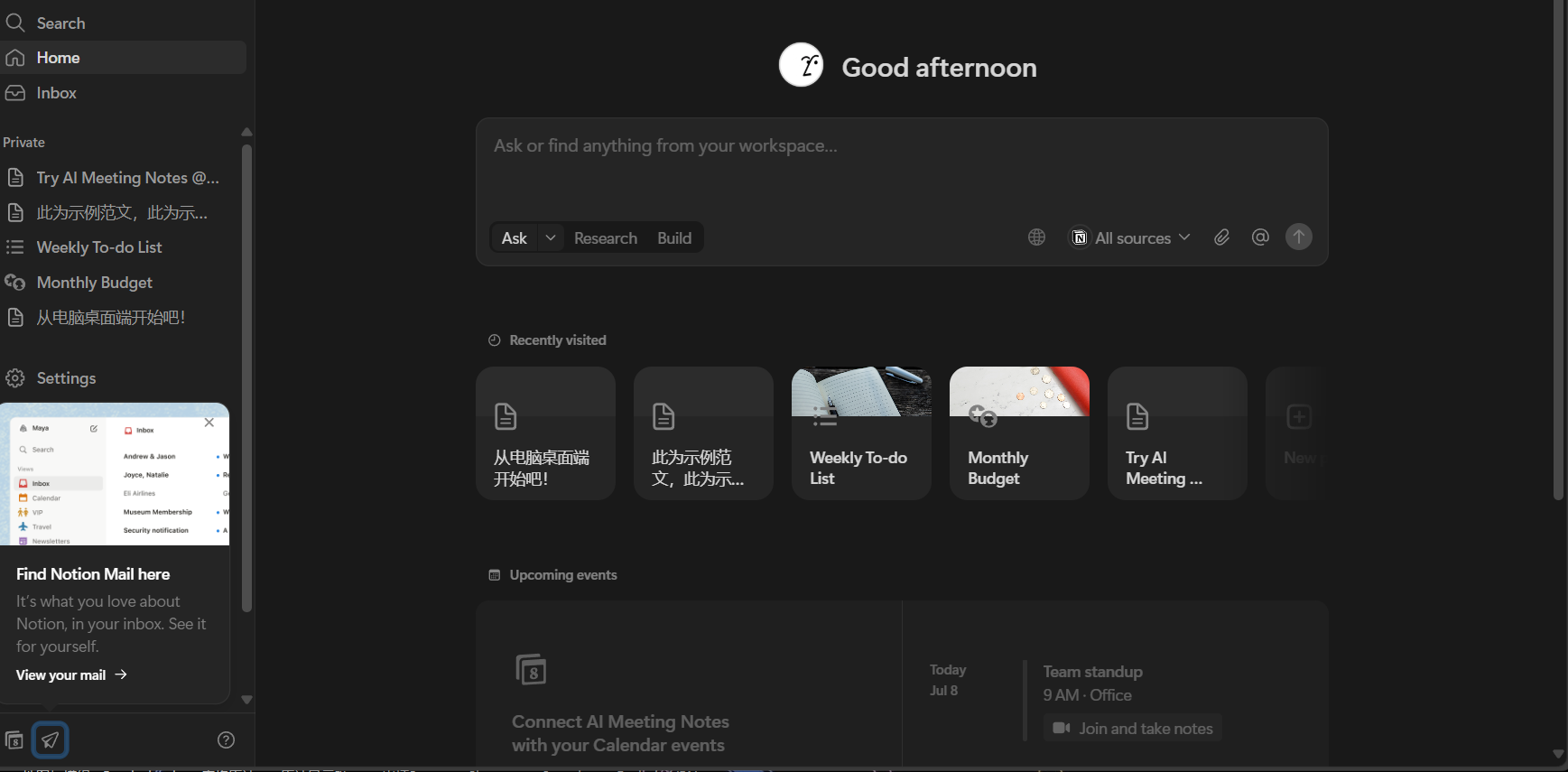
Task: Open the Try AI Meeting Notes page
Action: [123, 178]
